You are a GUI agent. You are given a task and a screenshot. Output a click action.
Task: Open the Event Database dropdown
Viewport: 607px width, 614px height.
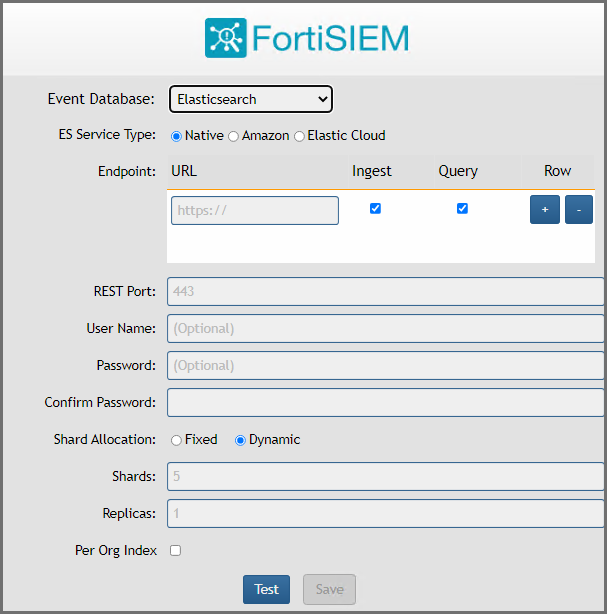(251, 99)
